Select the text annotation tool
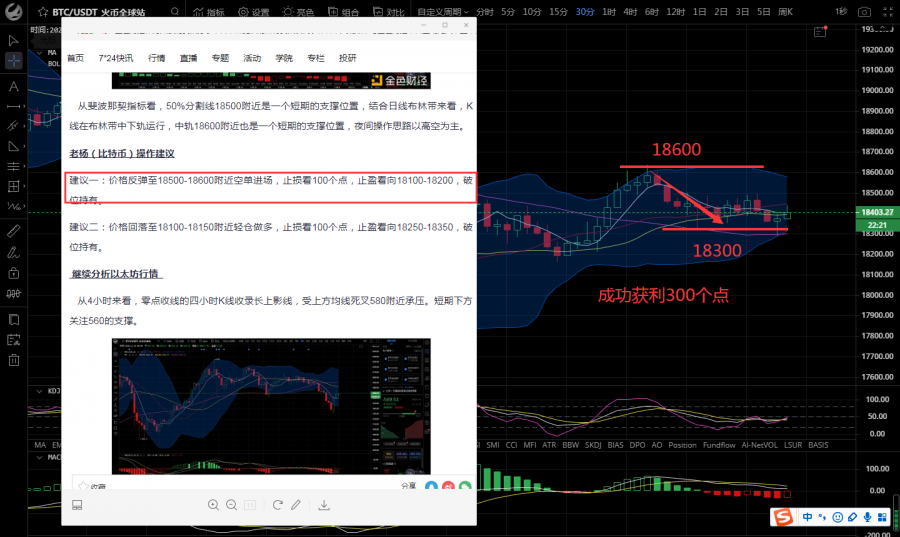The height and width of the screenshot is (537, 900). click(13, 87)
